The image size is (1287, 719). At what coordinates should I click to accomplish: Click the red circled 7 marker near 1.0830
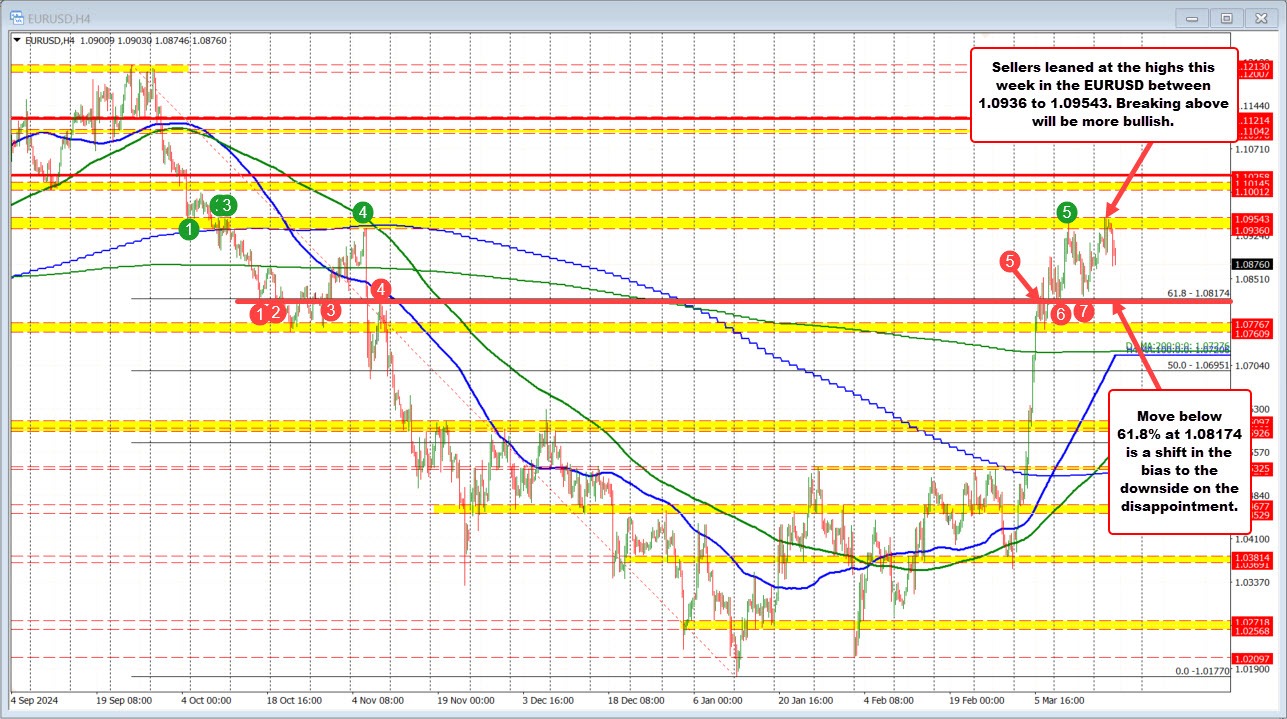(1083, 312)
